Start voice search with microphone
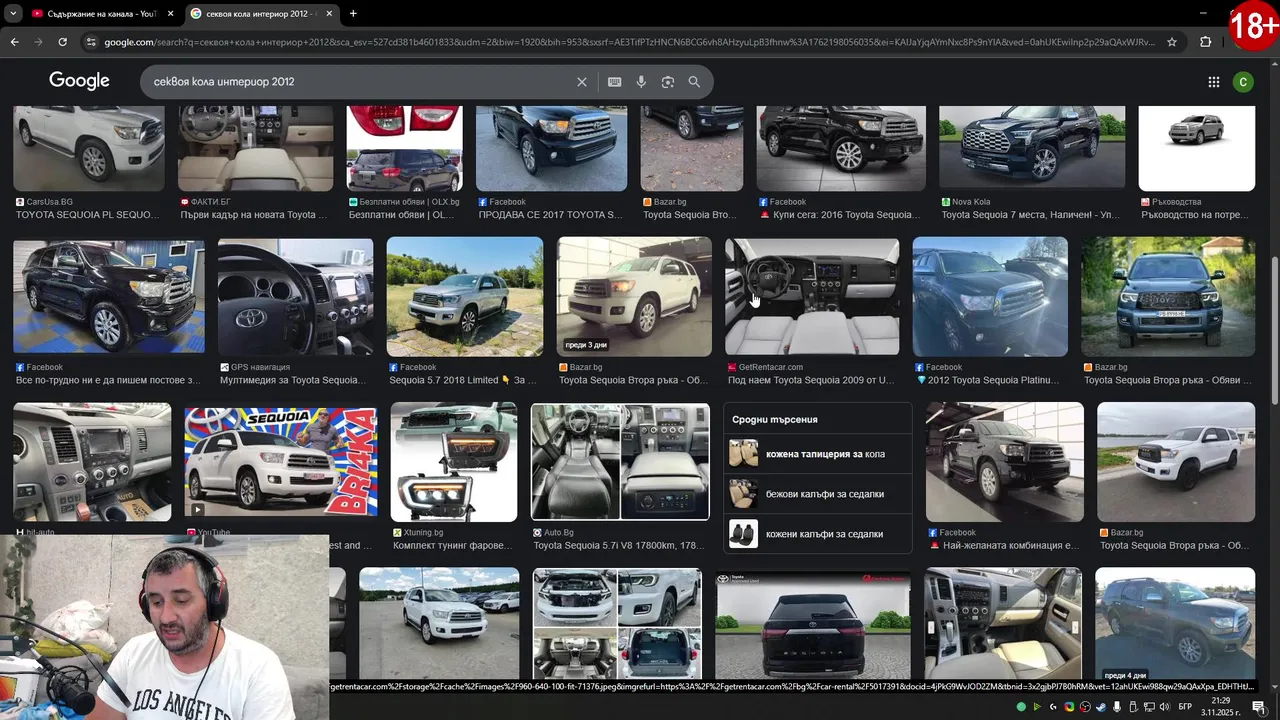Viewport: 1280px width, 720px height. point(641,82)
